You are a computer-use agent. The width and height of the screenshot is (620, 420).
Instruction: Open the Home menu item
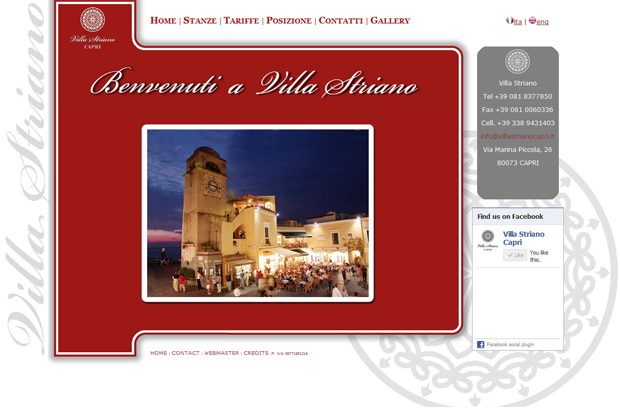(163, 21)
